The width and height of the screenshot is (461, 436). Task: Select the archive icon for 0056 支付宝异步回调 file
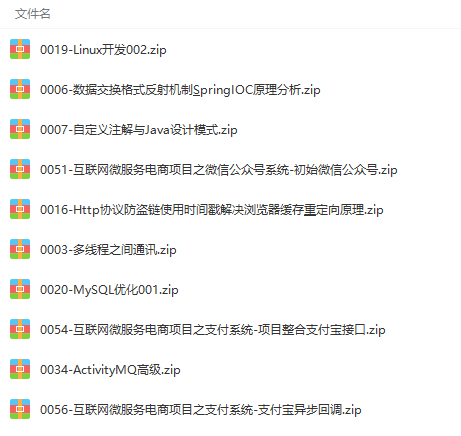click(x=20, y=409)
